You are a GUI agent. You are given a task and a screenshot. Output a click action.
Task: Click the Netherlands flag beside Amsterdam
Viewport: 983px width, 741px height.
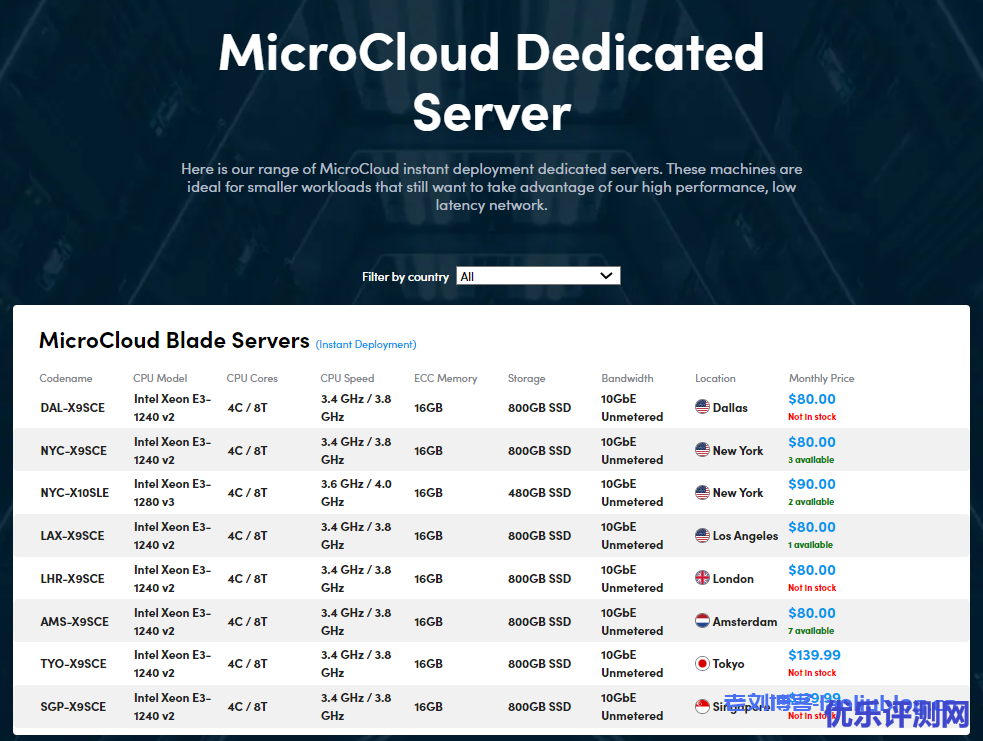point(702,621)
